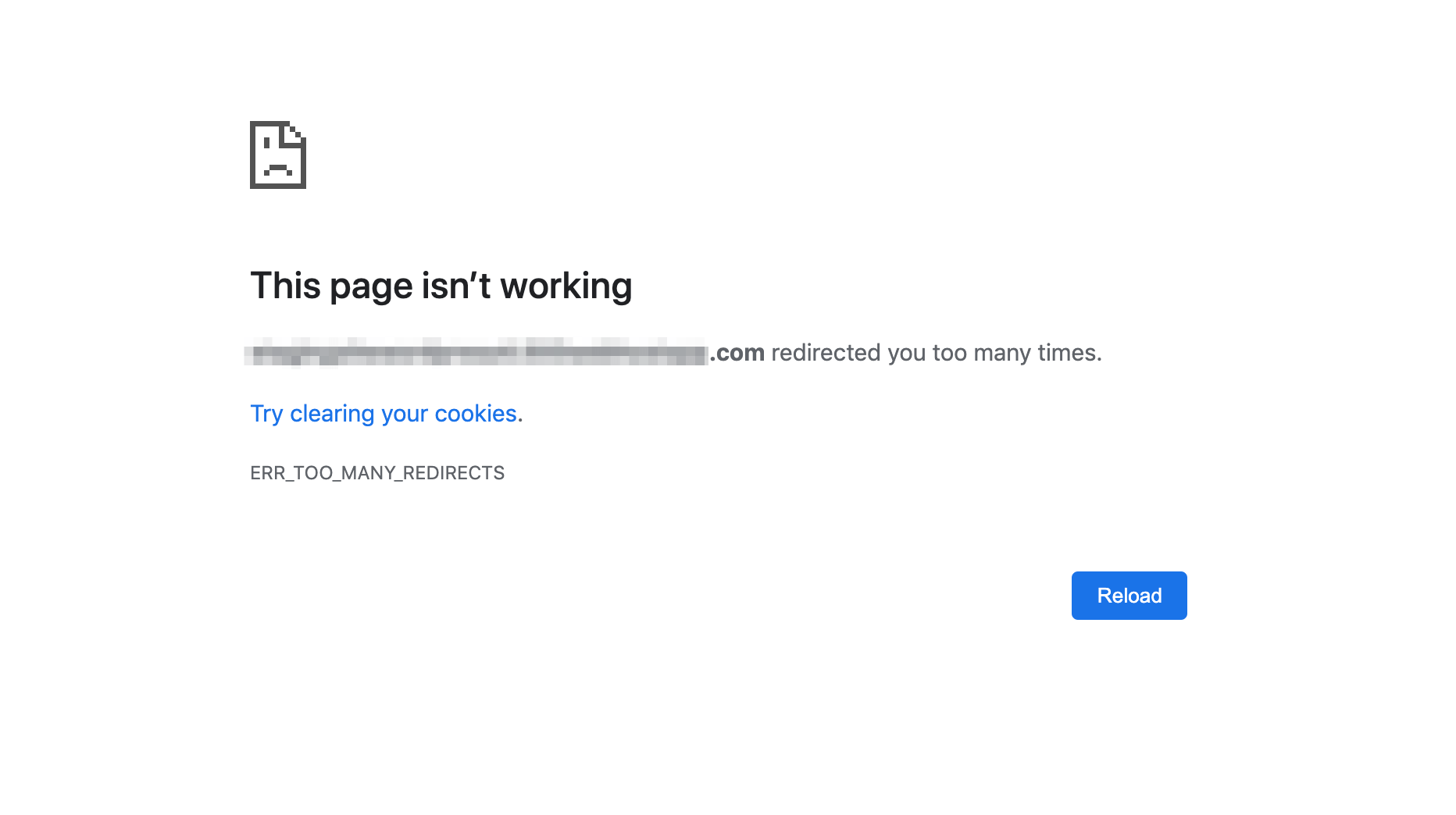Click the Reload button
This screenshot has width=1456, height=815.
[x=1128, y=595]
